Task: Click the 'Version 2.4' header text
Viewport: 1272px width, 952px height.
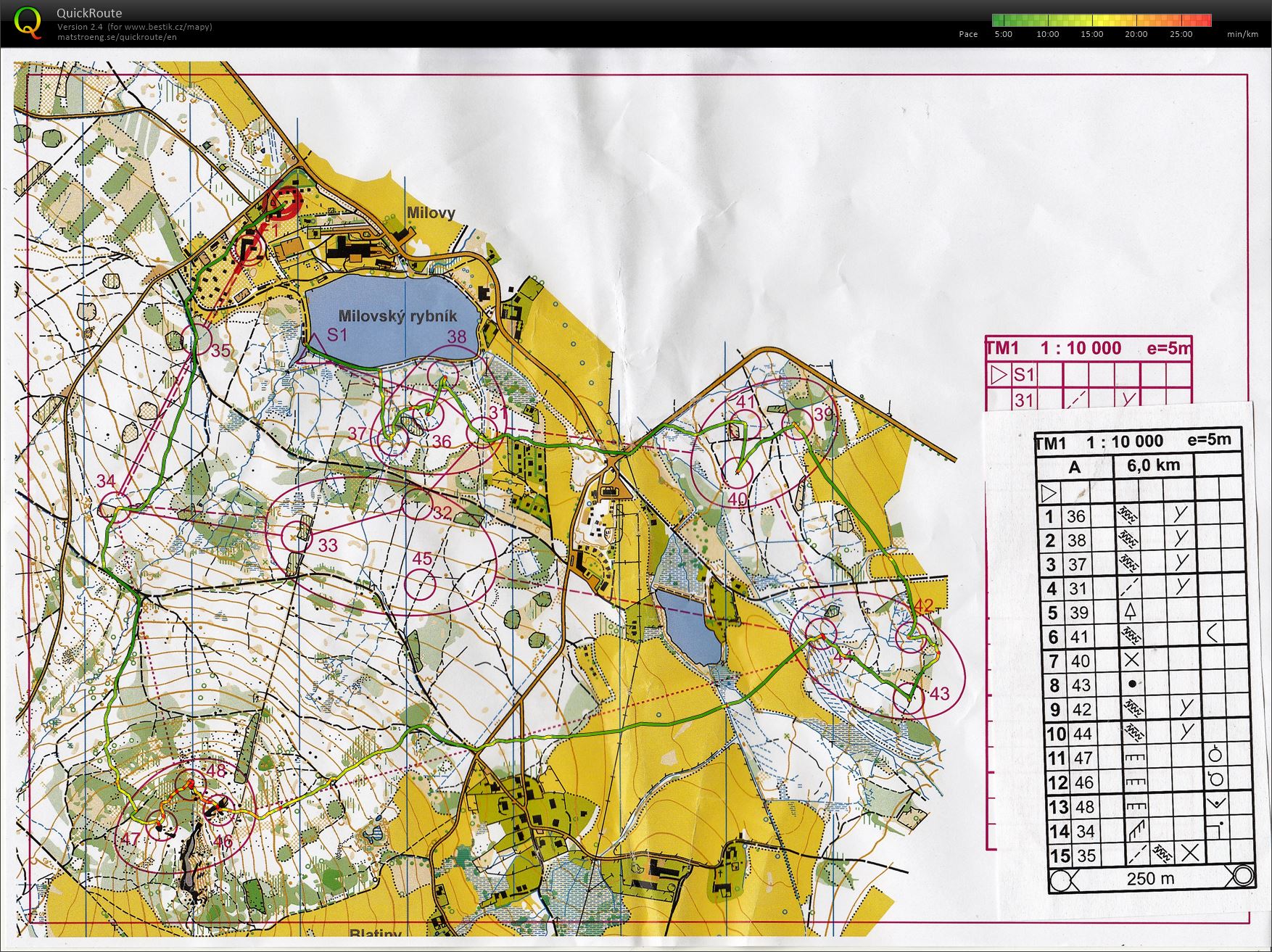Action: pyautogui.click(x=81, y=27)
